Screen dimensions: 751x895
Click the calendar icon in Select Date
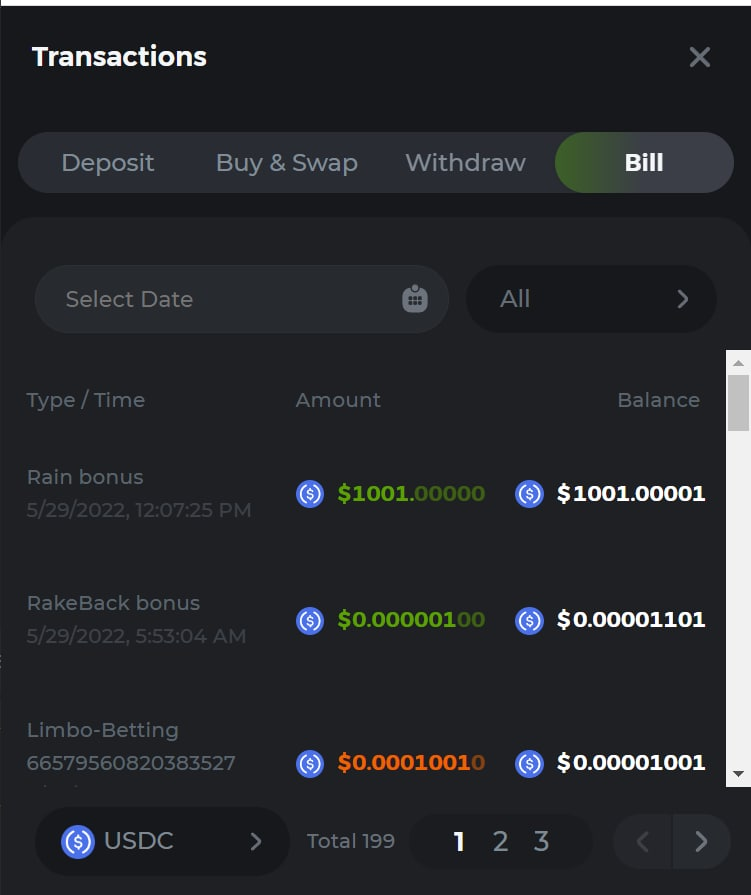(415, 299)
